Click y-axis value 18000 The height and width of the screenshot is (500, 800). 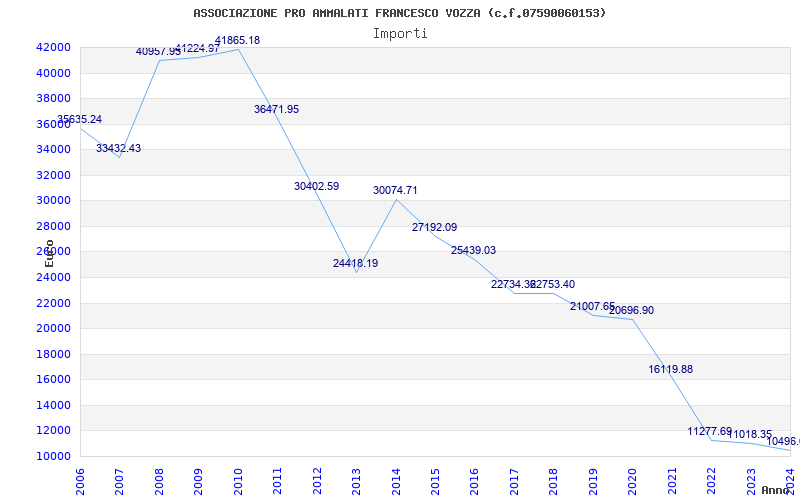tap(53, 354)
